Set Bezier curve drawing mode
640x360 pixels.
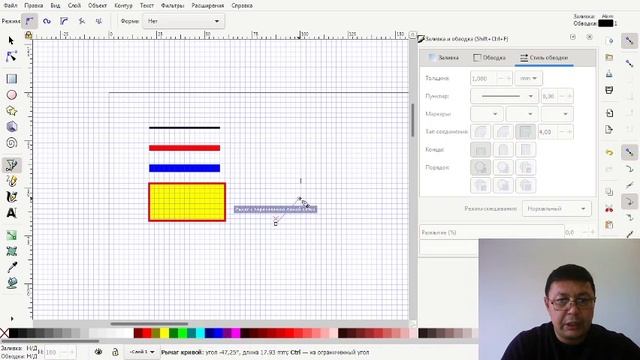pyautogui.click(x=29, y=21)
